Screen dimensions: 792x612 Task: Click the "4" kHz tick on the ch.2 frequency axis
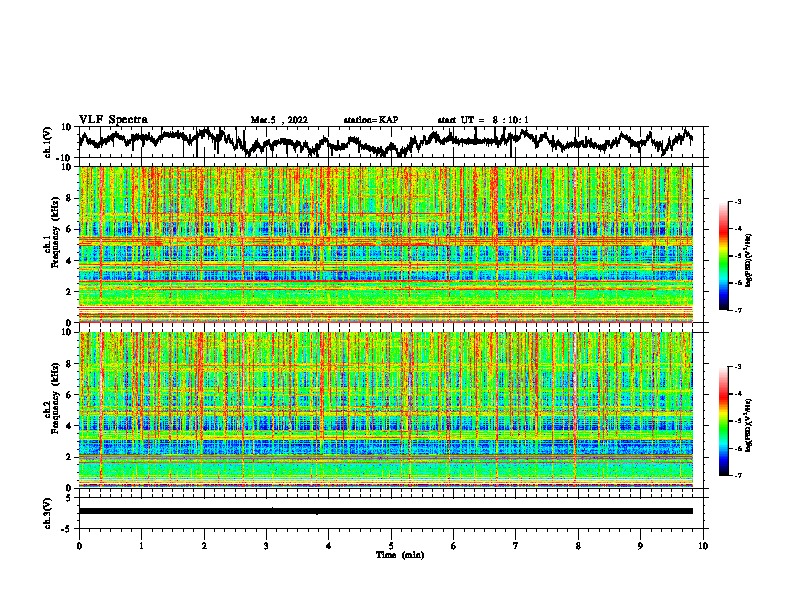coord(69,426)
